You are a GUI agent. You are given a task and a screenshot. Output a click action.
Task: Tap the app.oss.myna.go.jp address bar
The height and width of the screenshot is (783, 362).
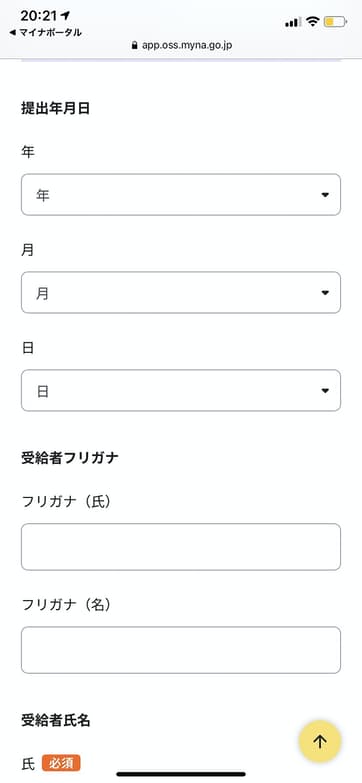point(181,45)
